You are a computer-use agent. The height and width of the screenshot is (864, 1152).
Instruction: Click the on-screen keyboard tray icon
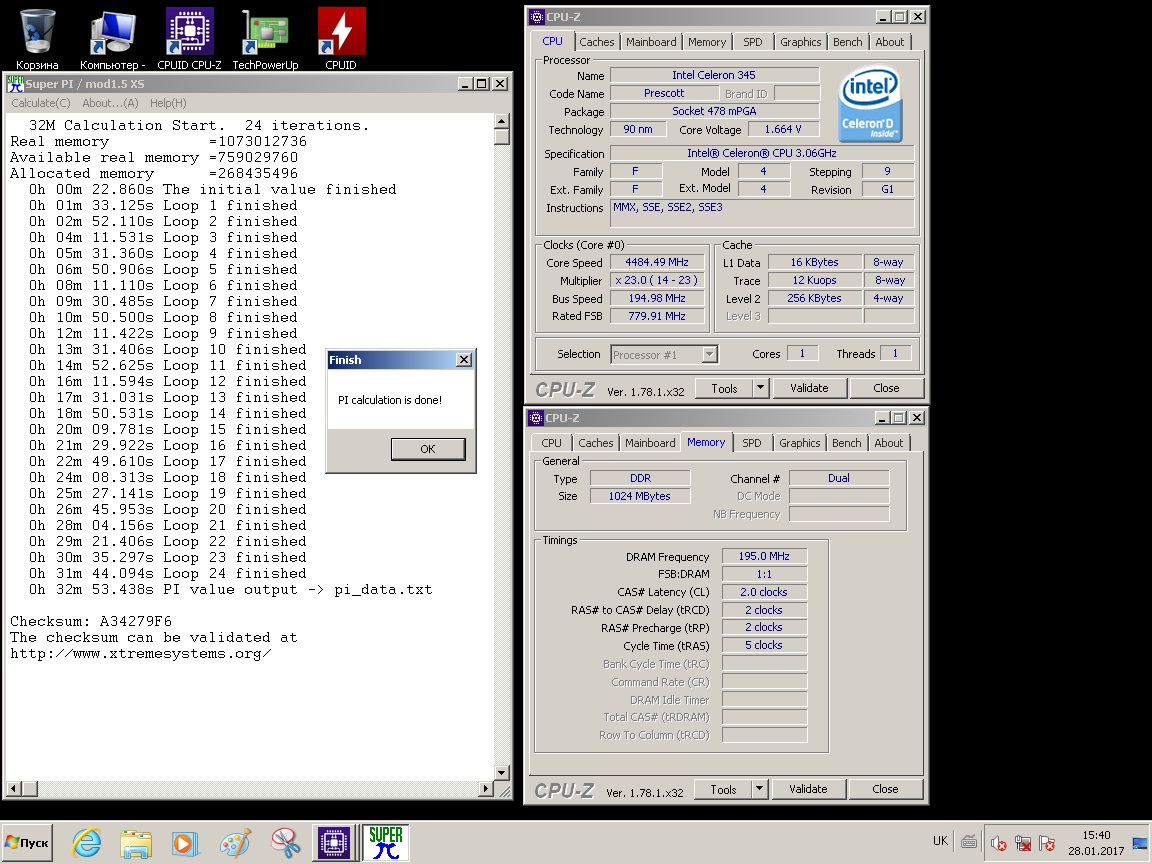coord(969,842)
